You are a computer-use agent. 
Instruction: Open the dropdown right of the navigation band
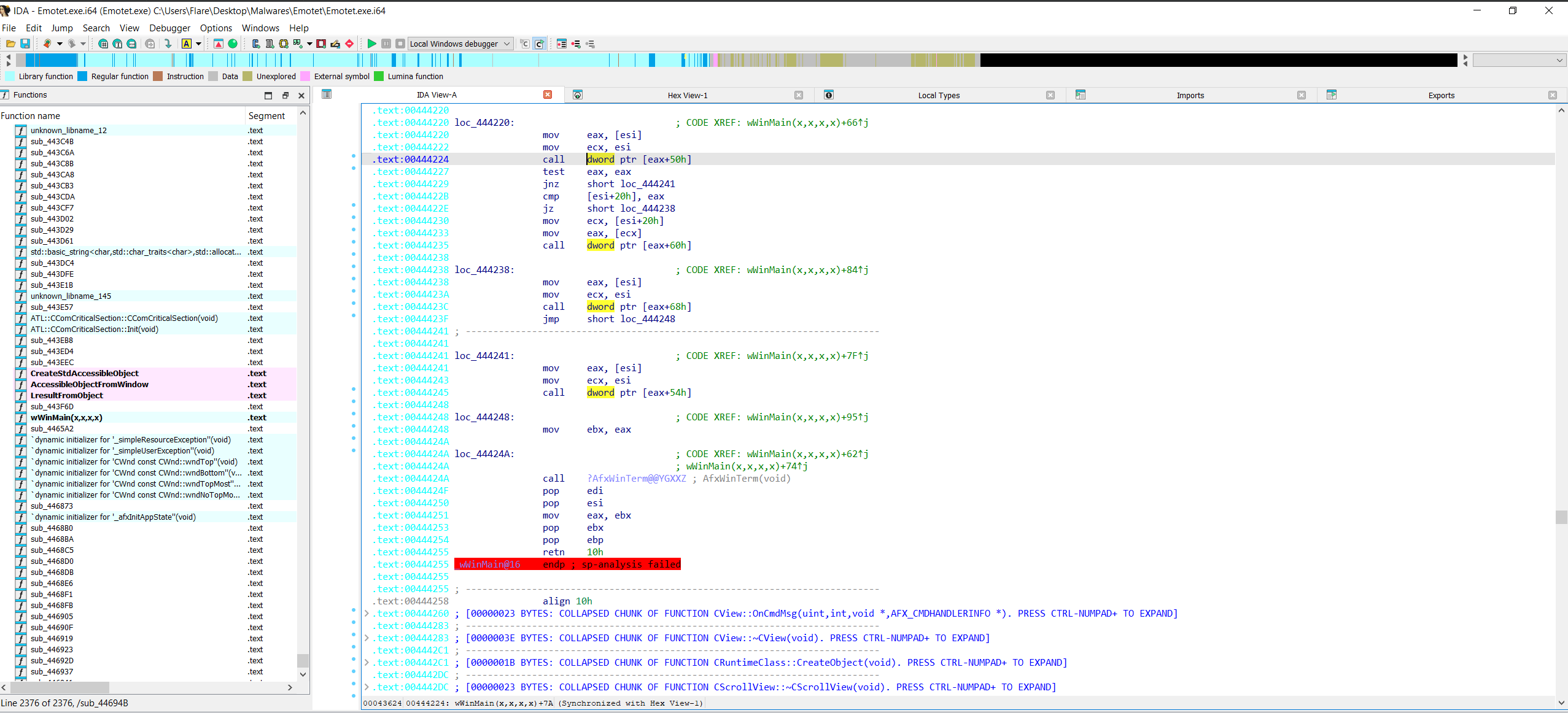pyautogui.click(x=1519, y=60)
